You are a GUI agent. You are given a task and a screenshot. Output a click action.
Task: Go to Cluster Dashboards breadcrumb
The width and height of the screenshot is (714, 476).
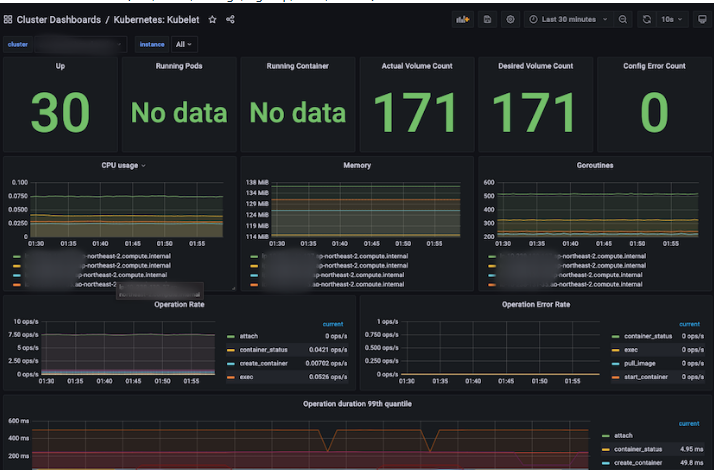pyautogui.click(x=59, y=20)
